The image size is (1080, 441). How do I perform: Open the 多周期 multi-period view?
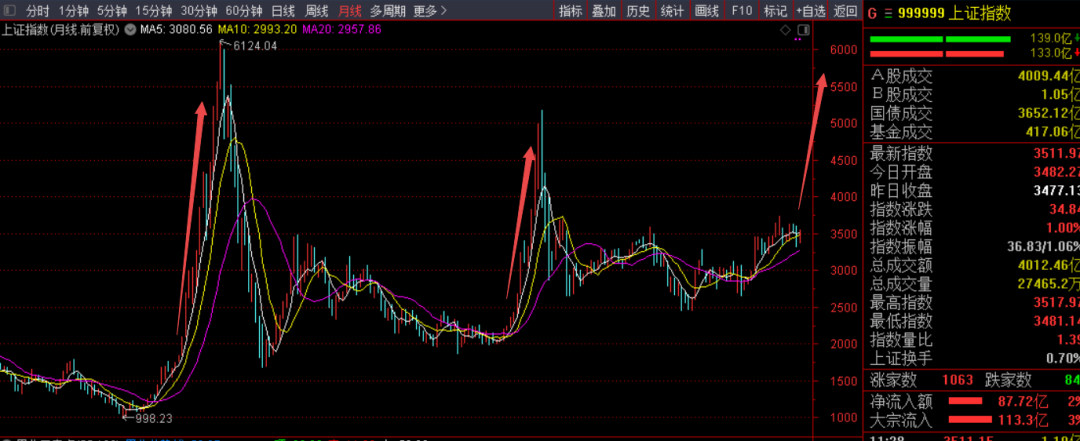coord(388,11)
